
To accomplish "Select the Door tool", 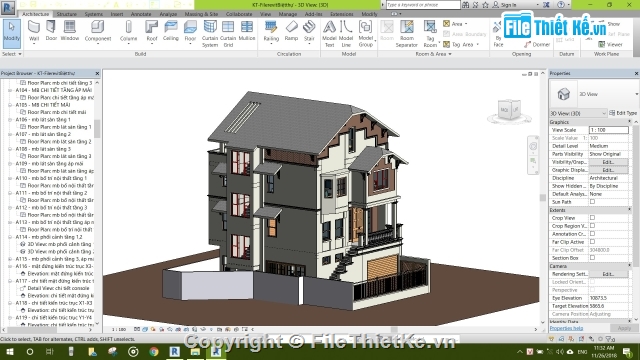I will click(x=51, y=32).
